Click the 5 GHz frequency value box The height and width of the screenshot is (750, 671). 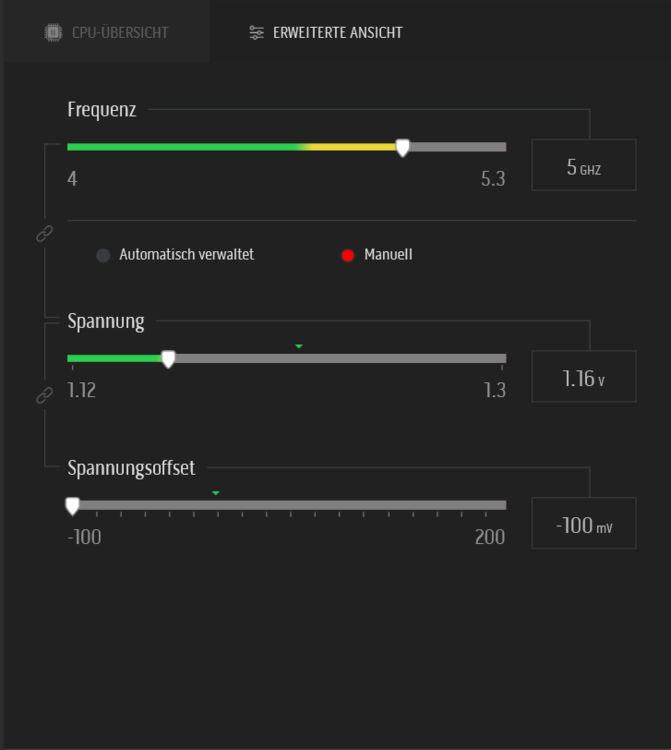(584, 166)
